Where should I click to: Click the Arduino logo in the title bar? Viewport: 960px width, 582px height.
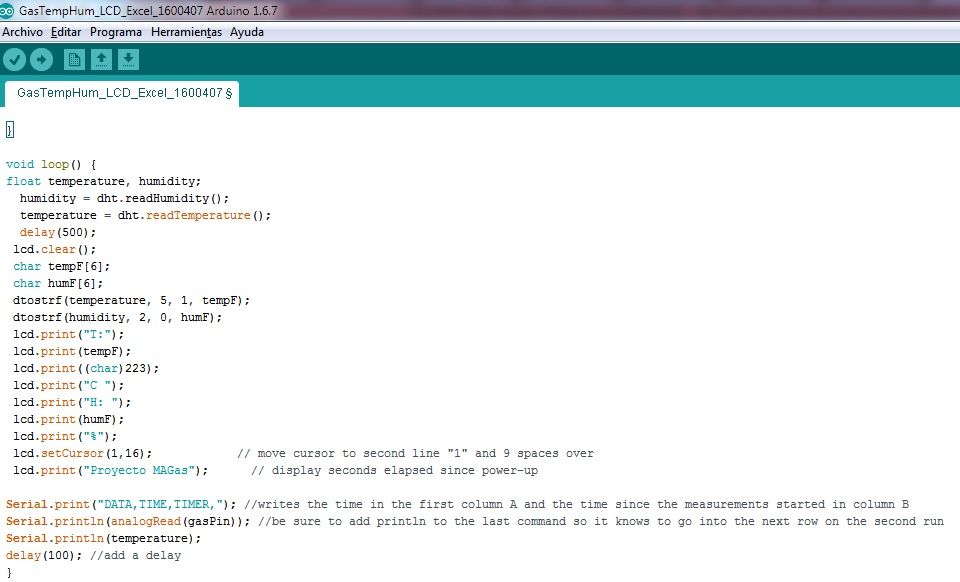tap(10, 10)
